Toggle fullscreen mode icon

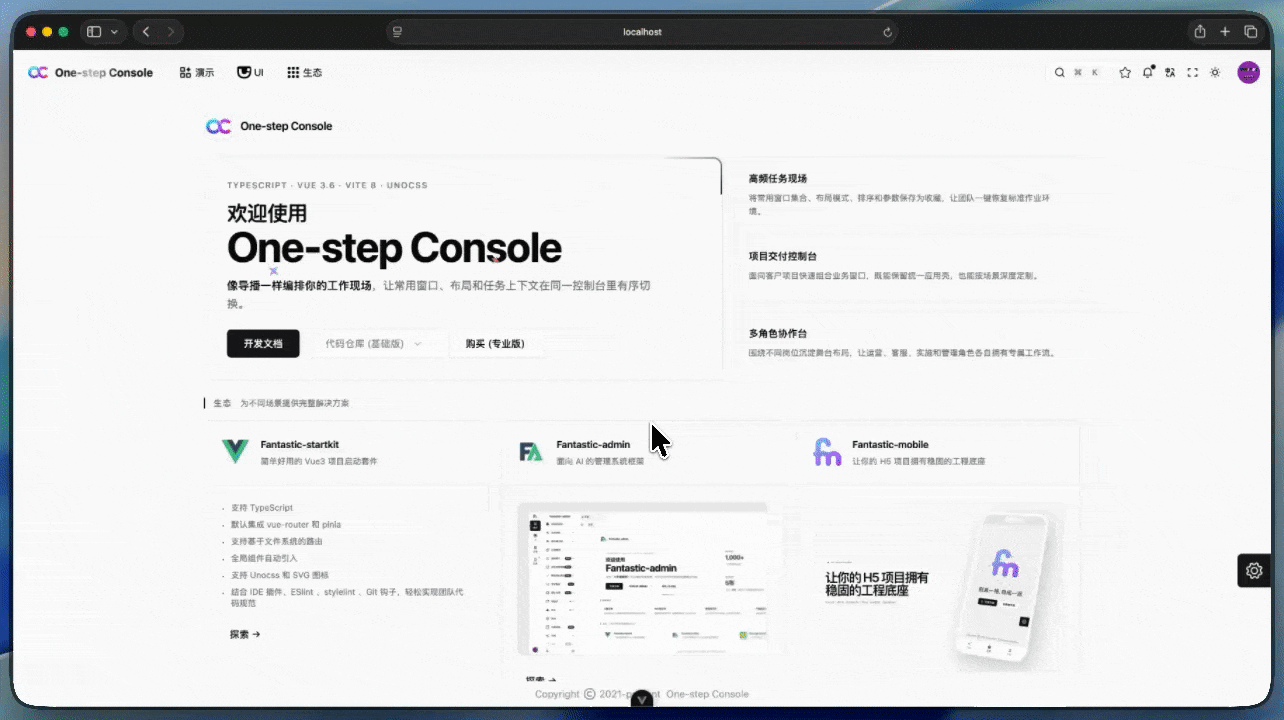[x=1192, y=72]
